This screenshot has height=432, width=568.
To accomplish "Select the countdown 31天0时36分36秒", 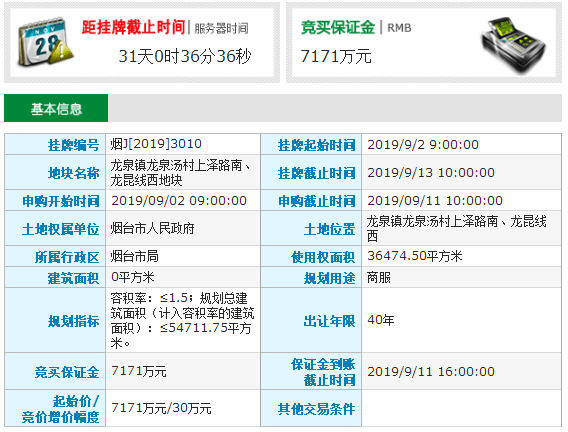I will tap(185, 56).
